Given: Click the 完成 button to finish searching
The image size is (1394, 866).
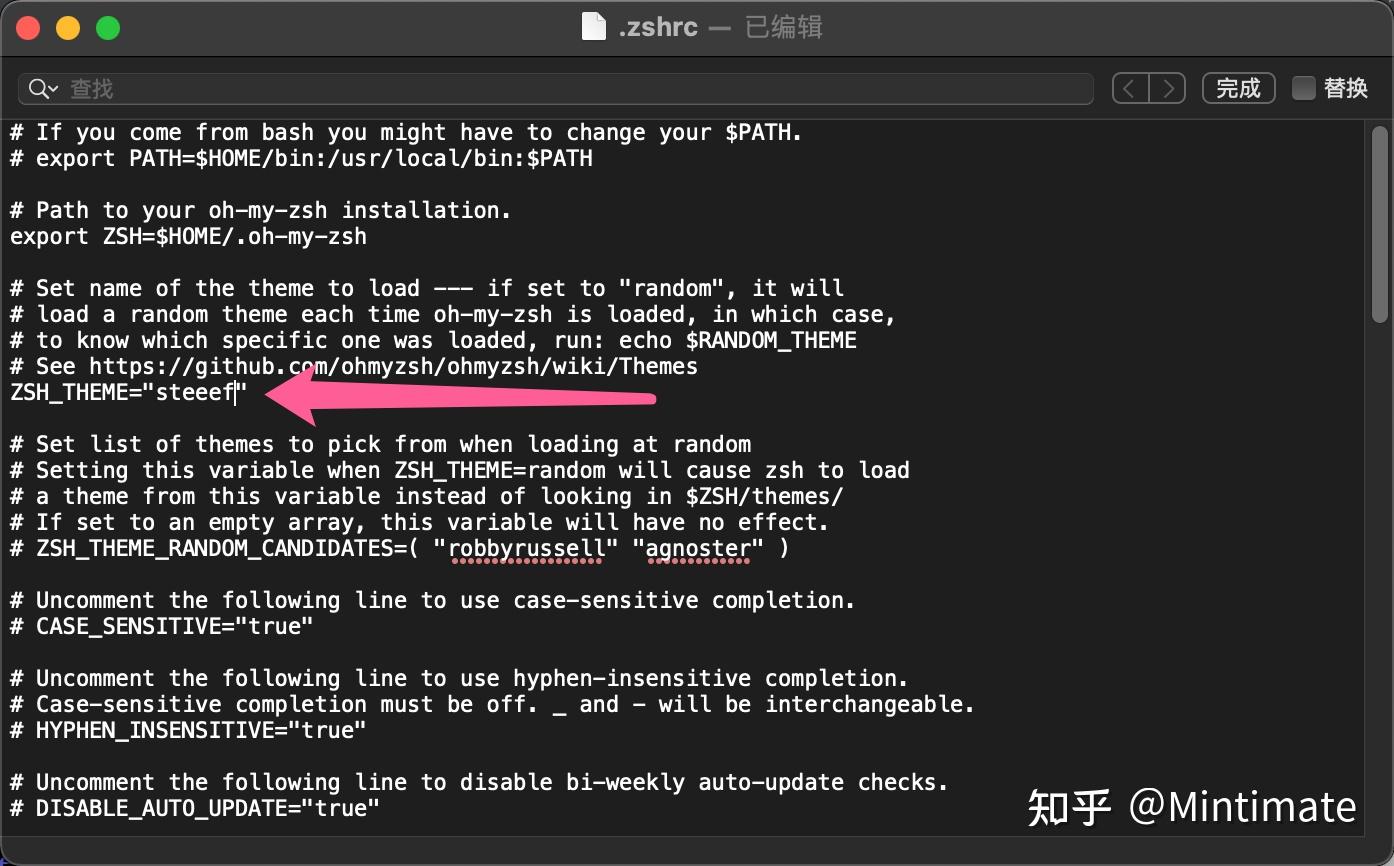Looking at the screenshot, I should 1238,88.
